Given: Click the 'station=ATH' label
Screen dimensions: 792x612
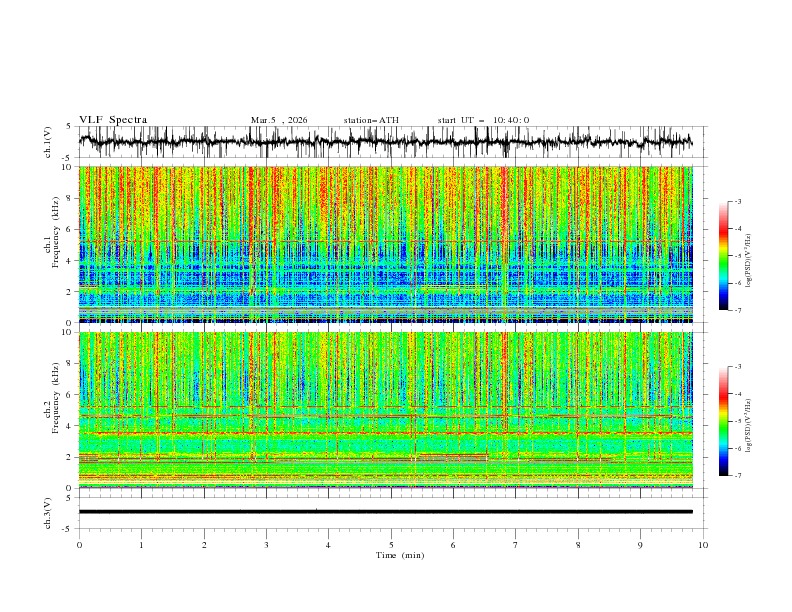Looking at the screenshot, I should pyautogui.click(x=371, y=120).
